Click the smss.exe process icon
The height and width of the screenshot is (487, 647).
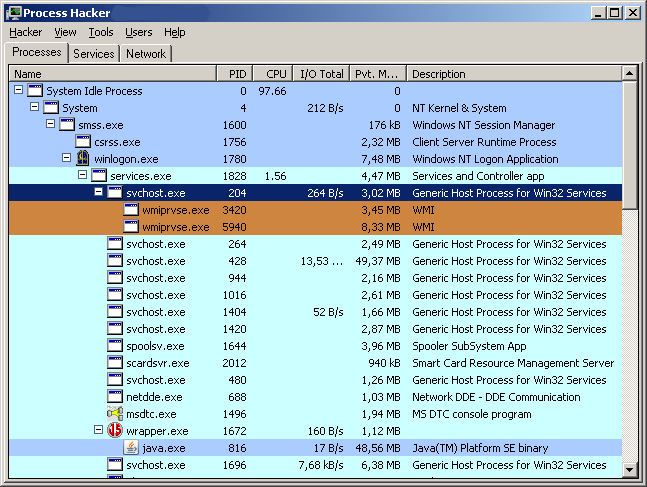(x=67, y=125)
